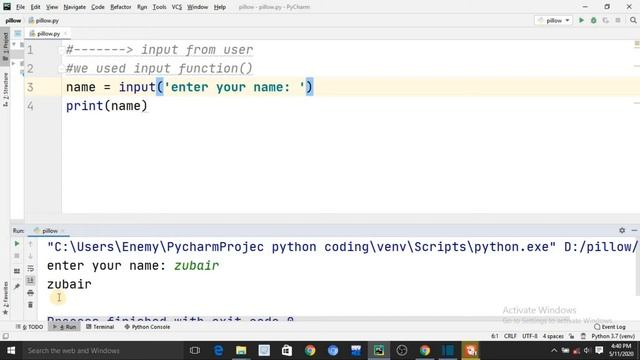Clear all Run console output via trash icon
This screenshot has height=360, width=640.
30,305
